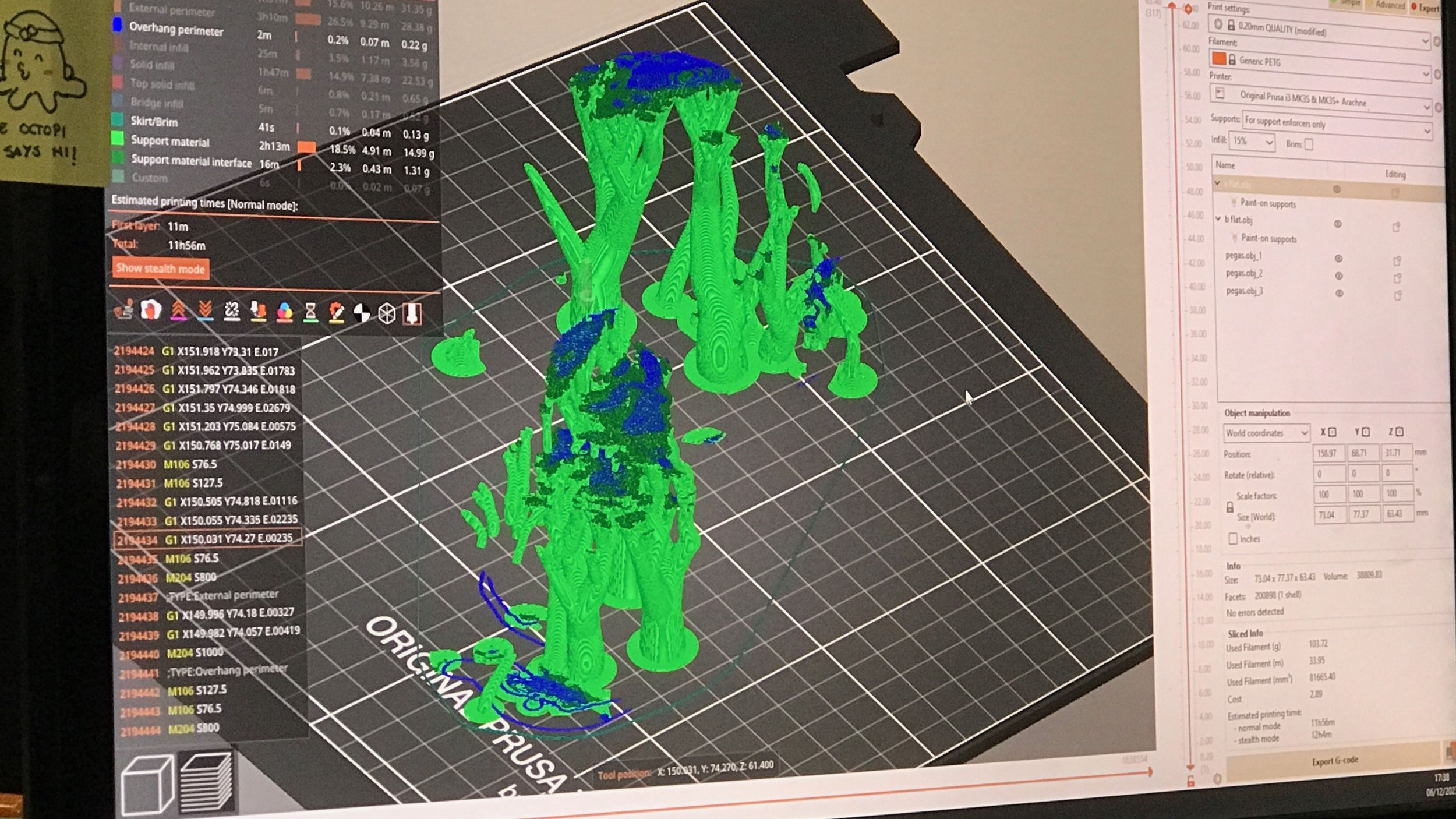Viewport: 1456px width, 819px height.
Task: Open Print settings gear beside quality dropdown
Action: (x=1437, y=41)
